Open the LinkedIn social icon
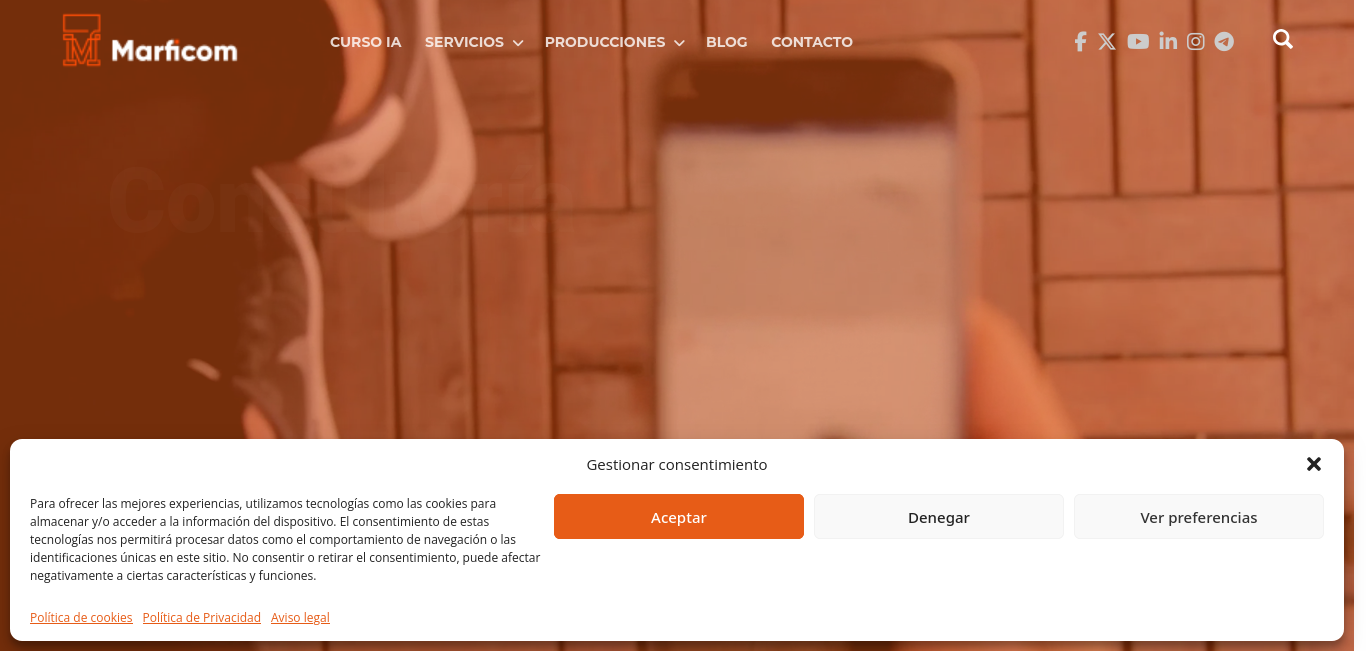The image size is (1366, 651). click(x=1168, y=41)
